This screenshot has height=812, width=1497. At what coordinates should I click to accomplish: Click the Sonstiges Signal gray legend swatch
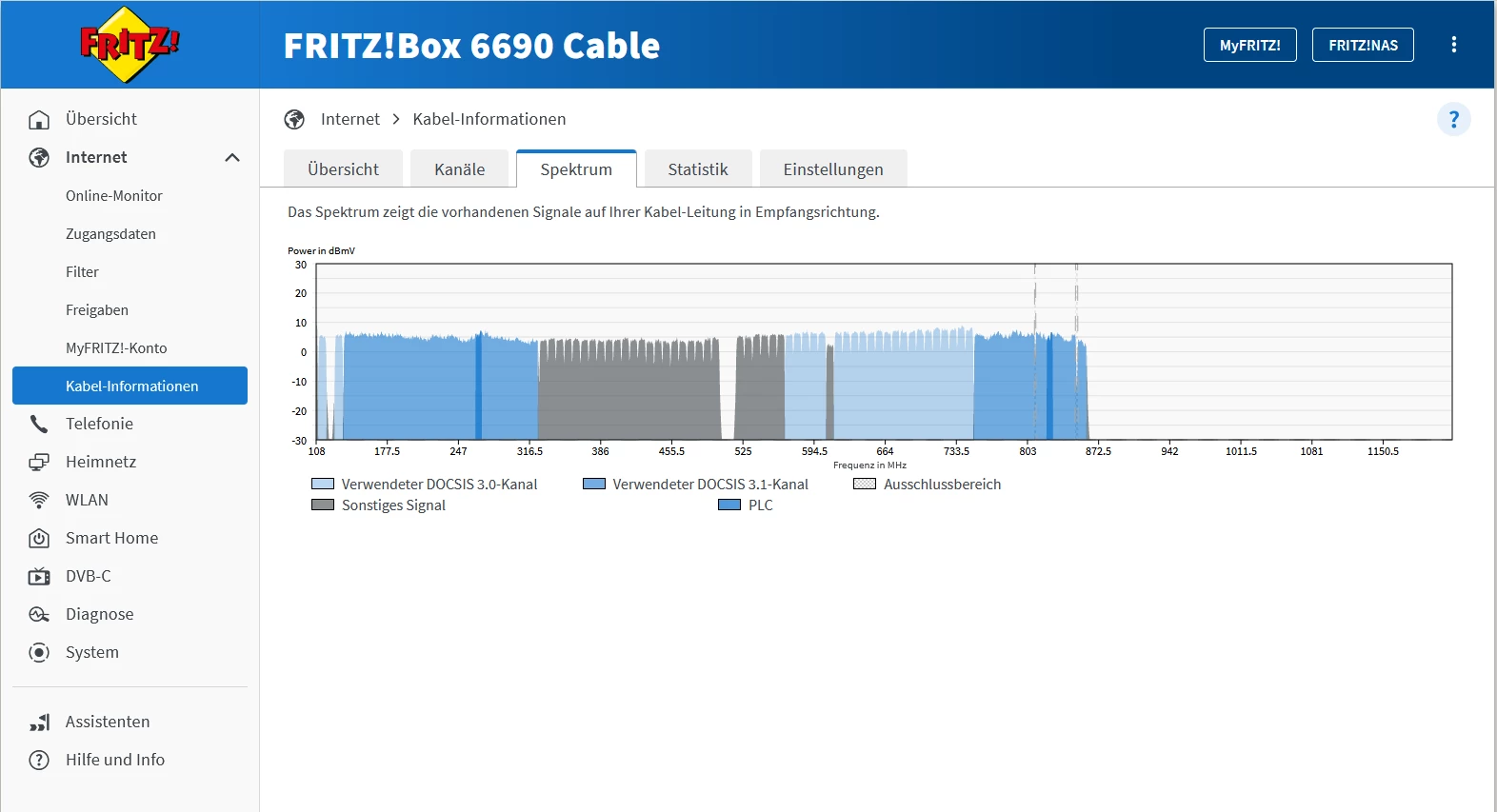click(323, 505)
